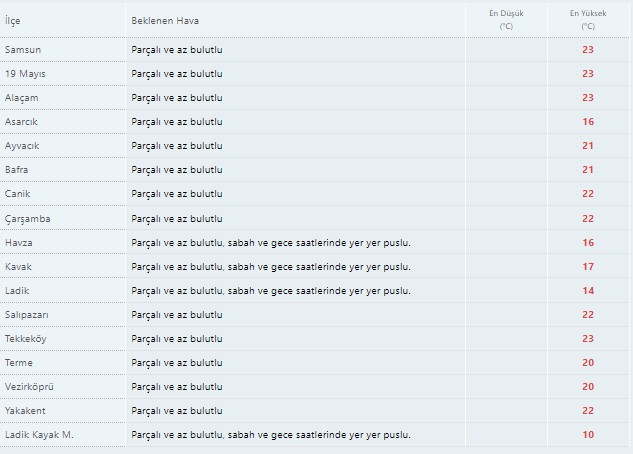Click the En Yüksek (°C) column header
633x454 pixels.
(x=588, y=20)
